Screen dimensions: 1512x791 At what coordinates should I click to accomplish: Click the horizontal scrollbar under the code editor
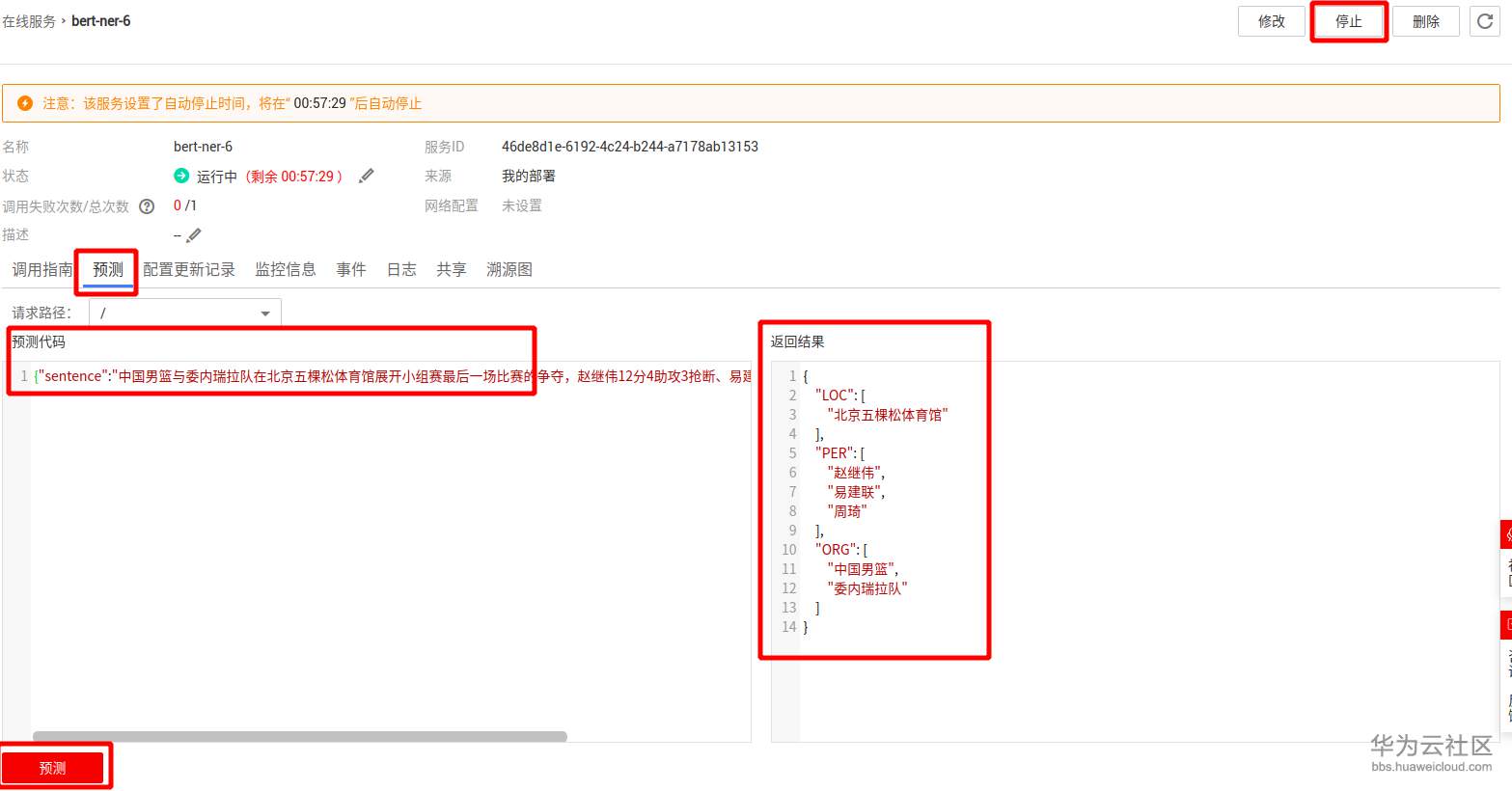coord(300,736)
